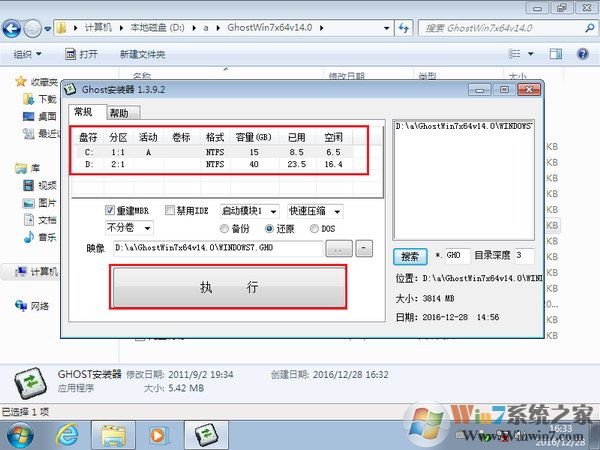Click the Explorer back arrow button

coord(11,28)
